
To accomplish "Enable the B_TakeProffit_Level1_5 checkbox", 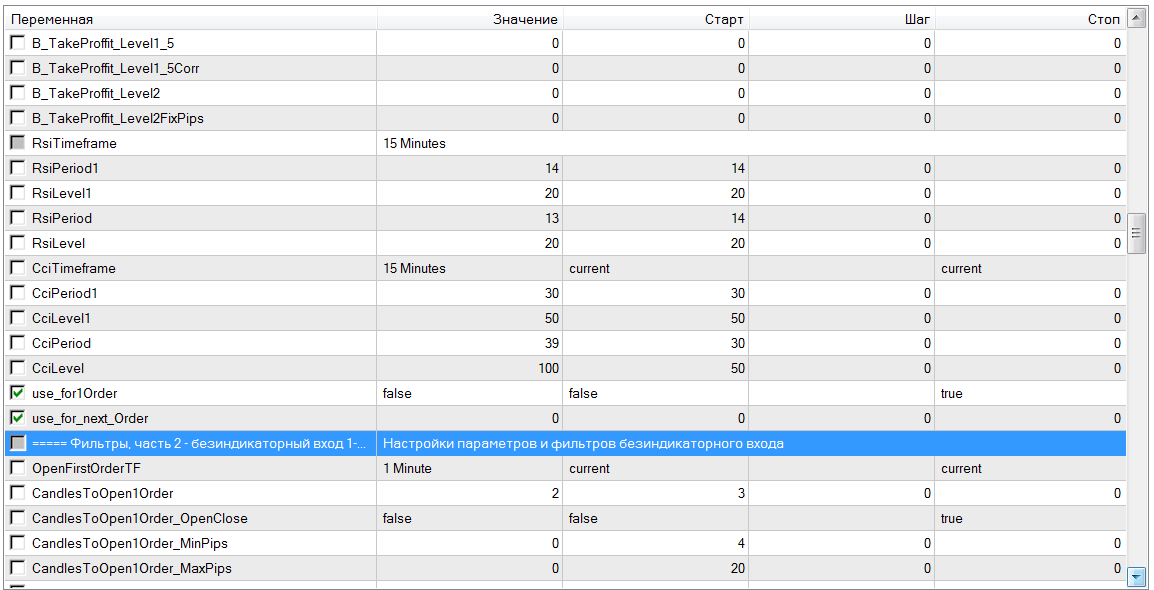I will (x=16, y=43).
